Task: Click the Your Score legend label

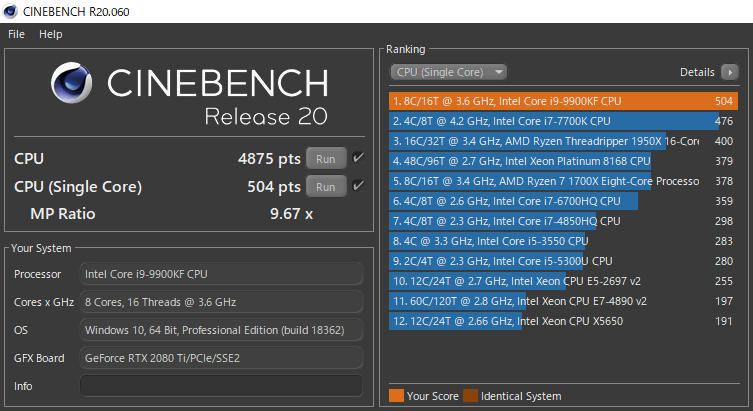Action: pos(432,396)
